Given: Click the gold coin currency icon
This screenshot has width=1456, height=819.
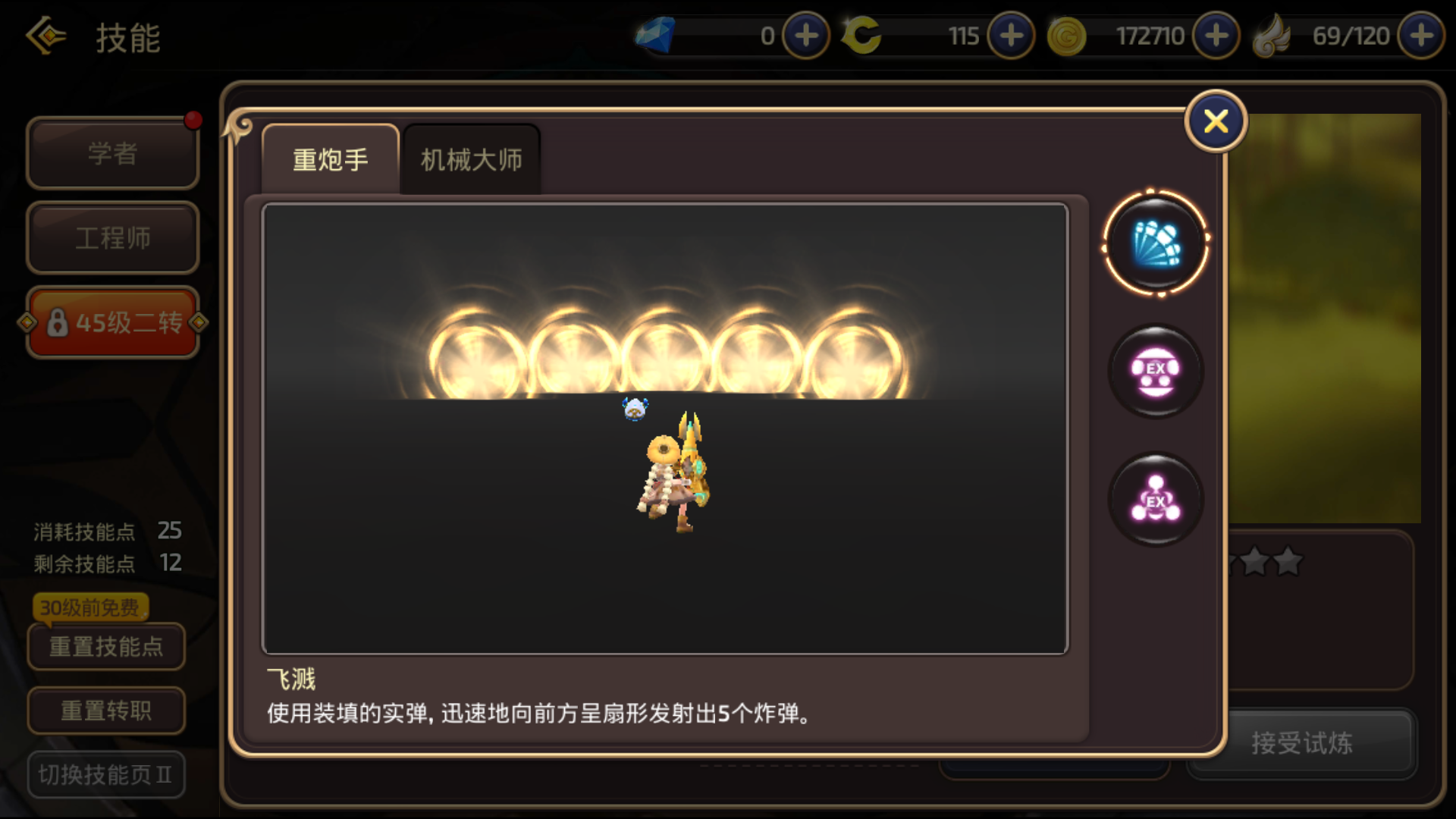Looking at the screenshot, I should 1066,36.
